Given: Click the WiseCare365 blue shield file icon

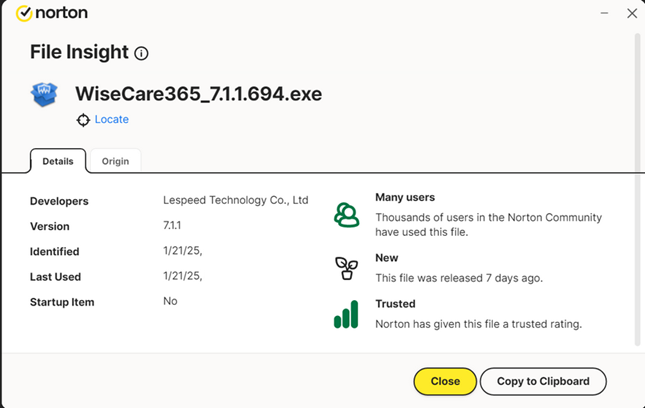Looking at the screenshot, I should pos(45,95).
